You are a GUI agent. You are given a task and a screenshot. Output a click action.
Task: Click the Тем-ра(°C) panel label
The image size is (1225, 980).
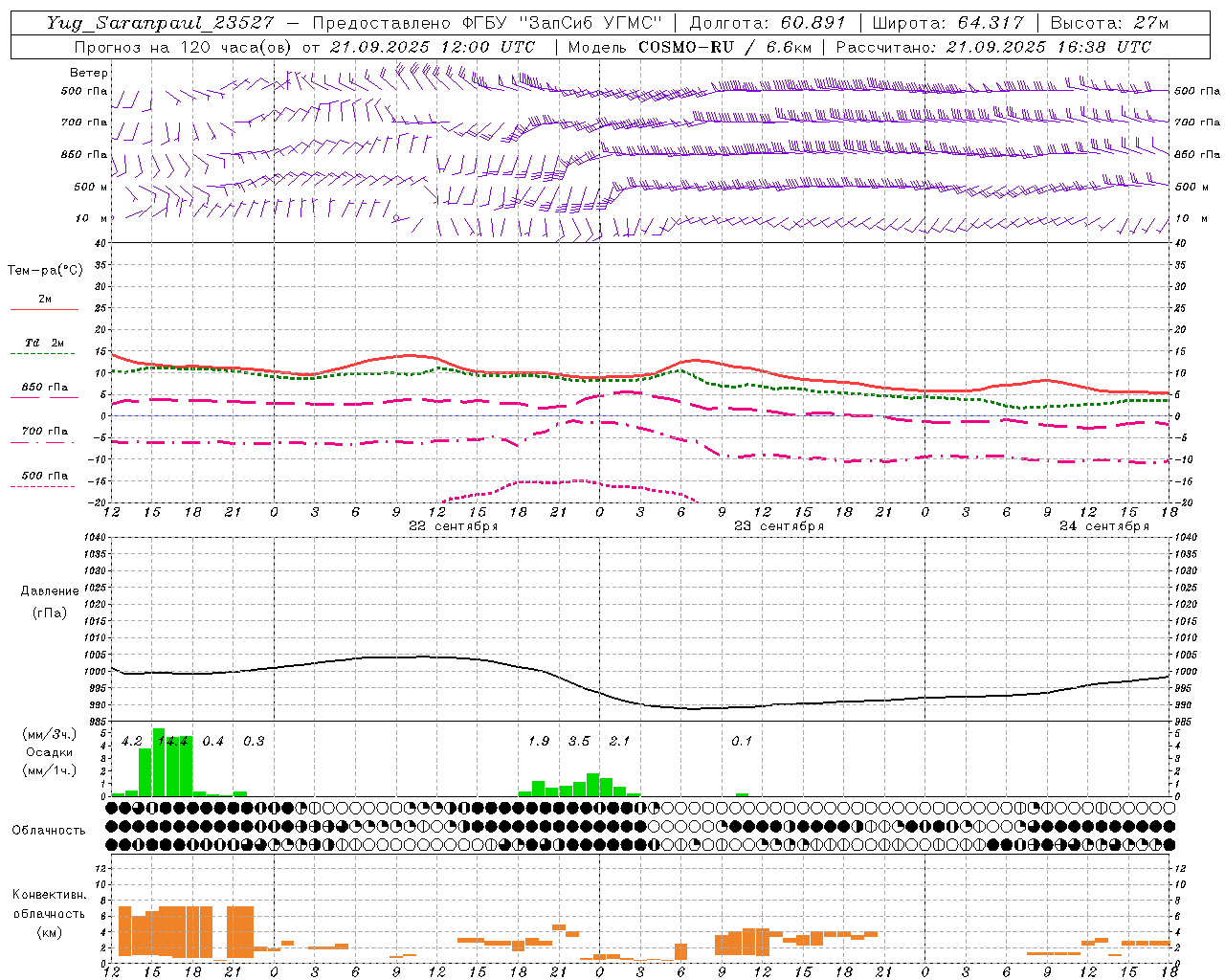pos(45,271)
